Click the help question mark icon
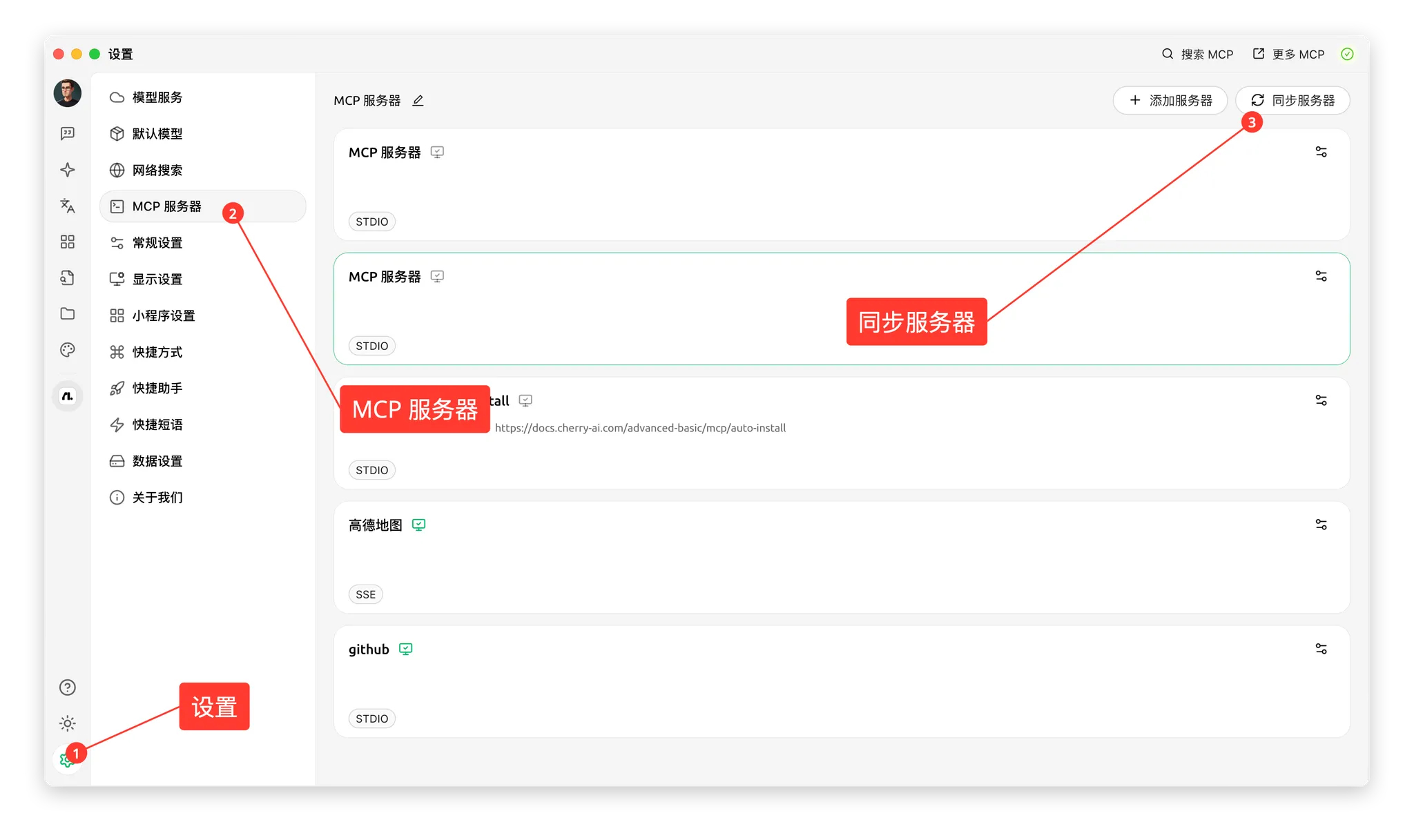 (x=67, y=687)
